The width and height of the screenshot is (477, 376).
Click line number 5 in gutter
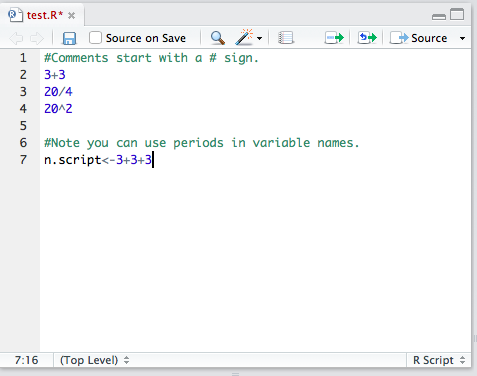[x=23, y=126]
